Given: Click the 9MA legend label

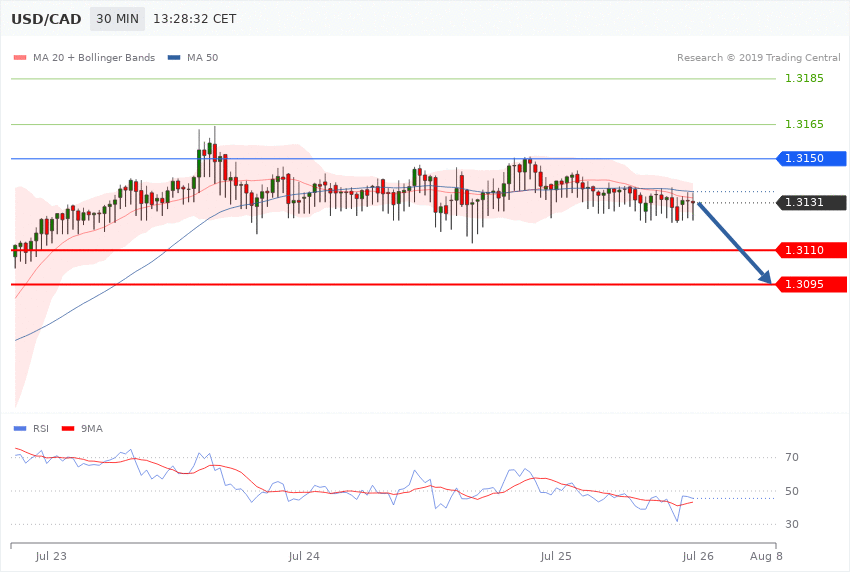Looking at the screenshot, I should (x=92, y=429).
